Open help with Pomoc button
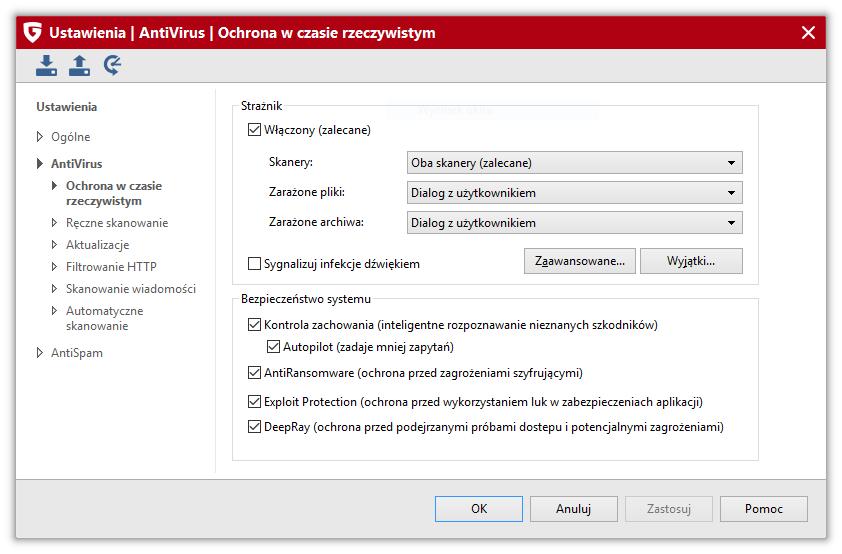 click(764, 508)
